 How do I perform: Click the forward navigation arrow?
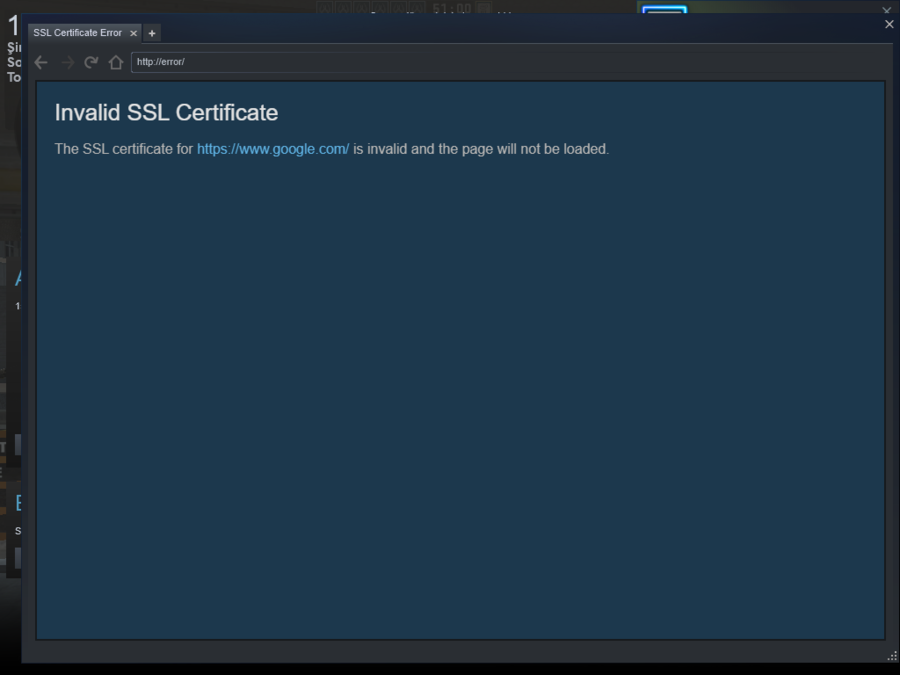67,62
